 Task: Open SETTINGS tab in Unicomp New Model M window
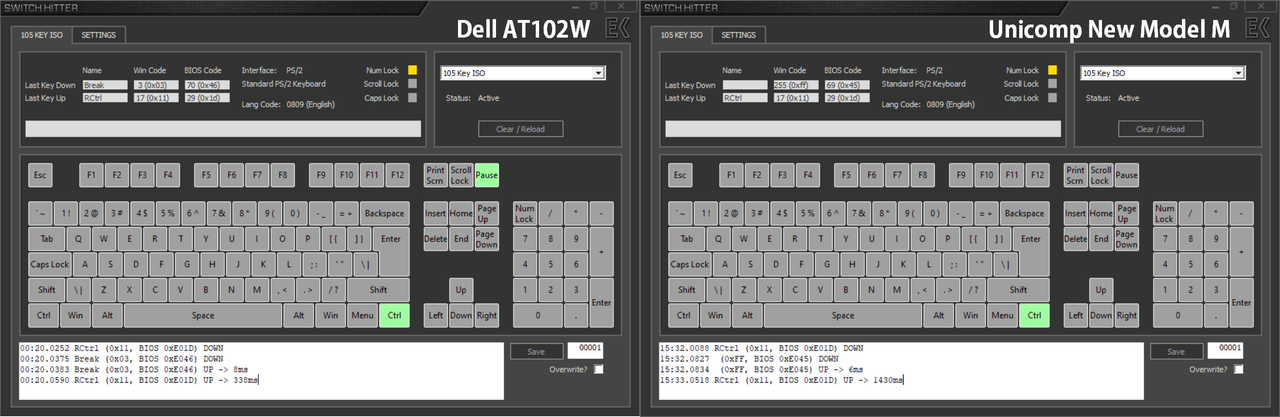pos(739,35)
